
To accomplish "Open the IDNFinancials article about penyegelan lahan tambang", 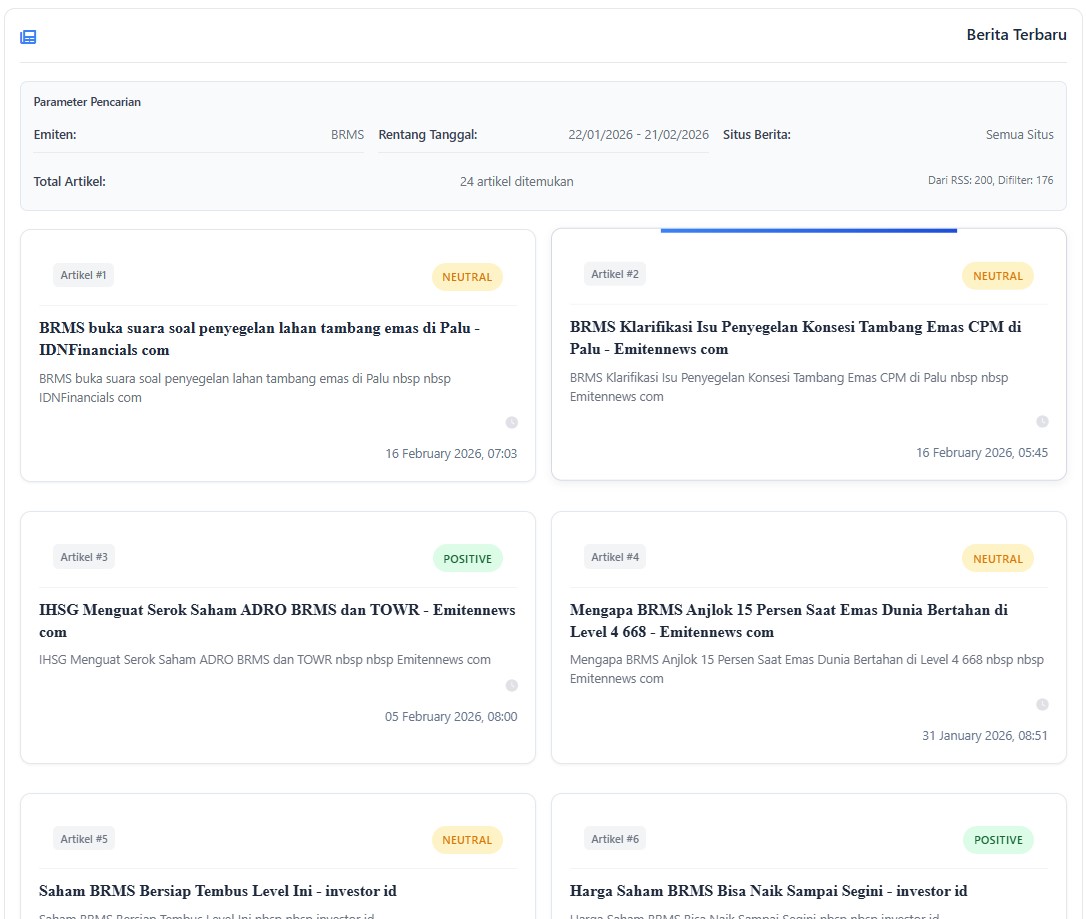I will click(x=259, y=339).
